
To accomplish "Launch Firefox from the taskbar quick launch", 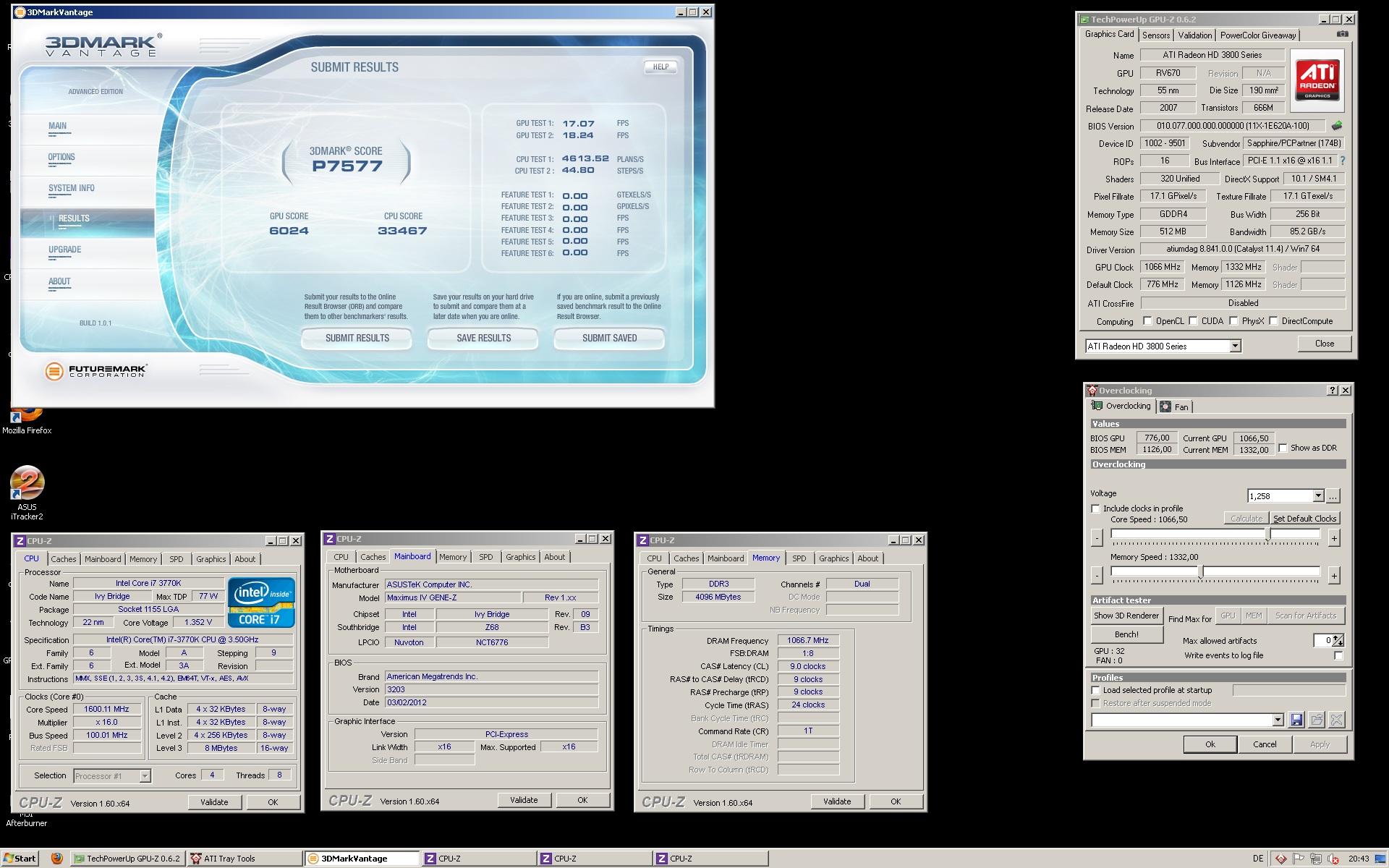I will click(57, 859).
